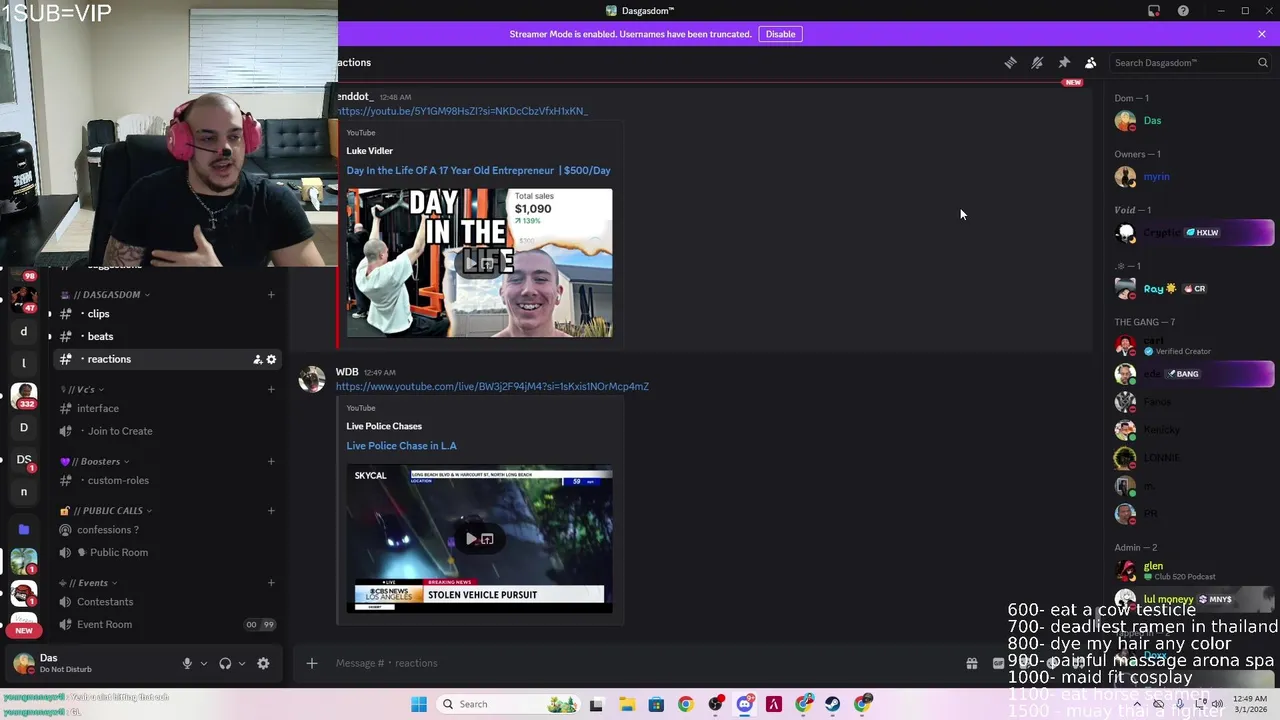Screen dimensions: 1280x720
Task: Join the Join to Create voice channel
Action: click(165, 431)
